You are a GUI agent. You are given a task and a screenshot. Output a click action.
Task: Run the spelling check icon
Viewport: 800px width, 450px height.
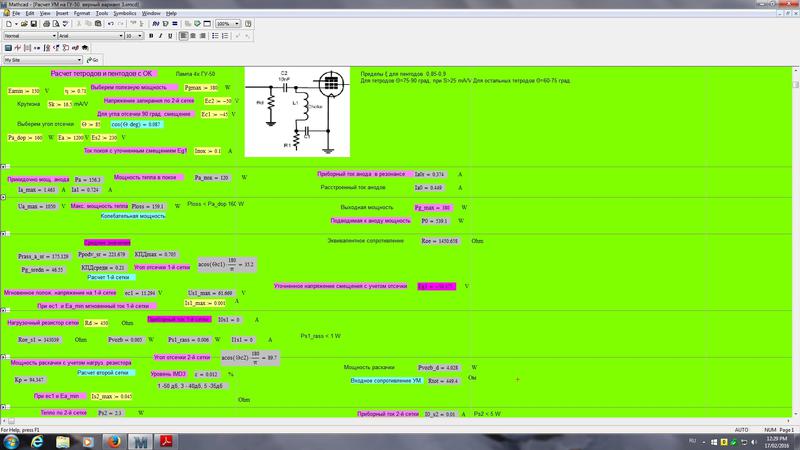coord(65,23)
